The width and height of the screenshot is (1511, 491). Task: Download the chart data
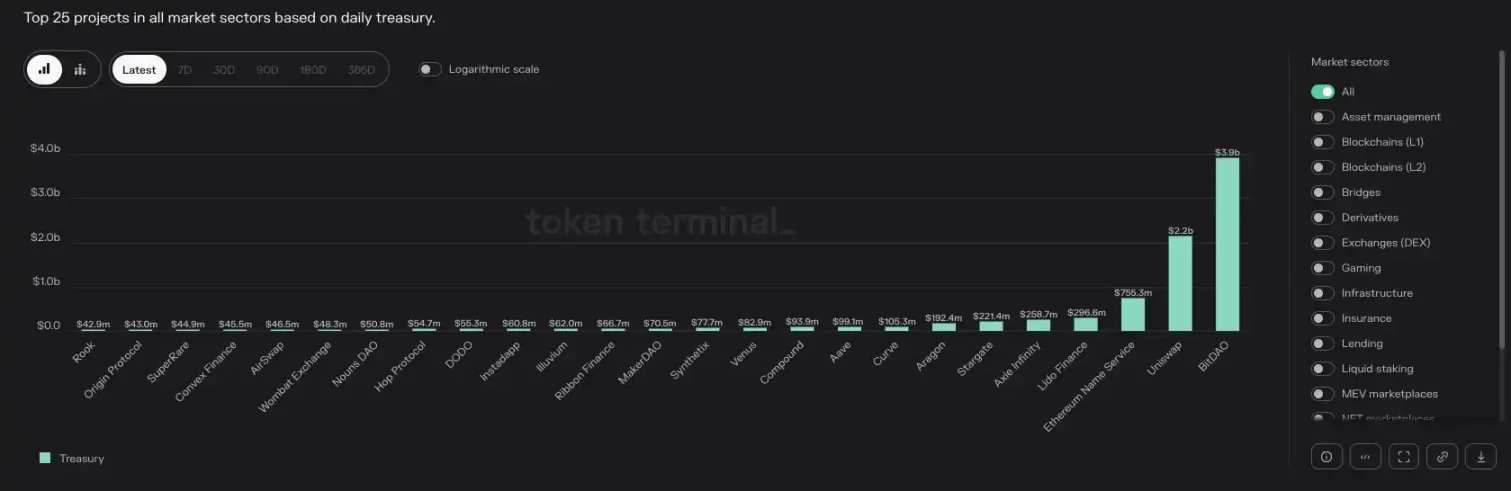tap(1481, 456)
